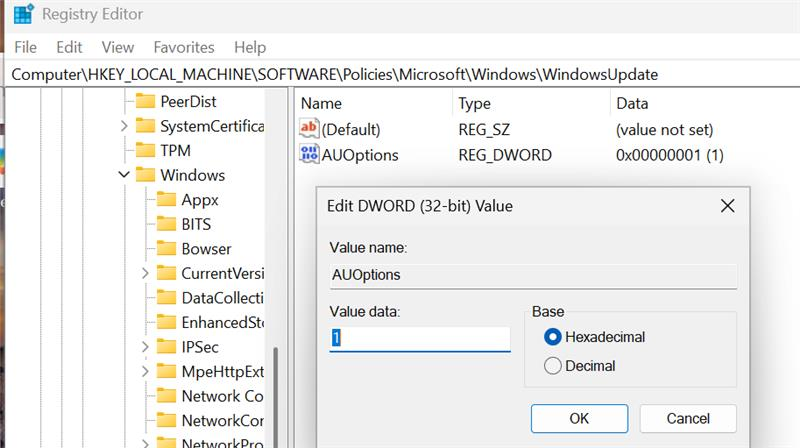
Task: Click the AUOptions DWORD value icon
Action: (309, 154)
